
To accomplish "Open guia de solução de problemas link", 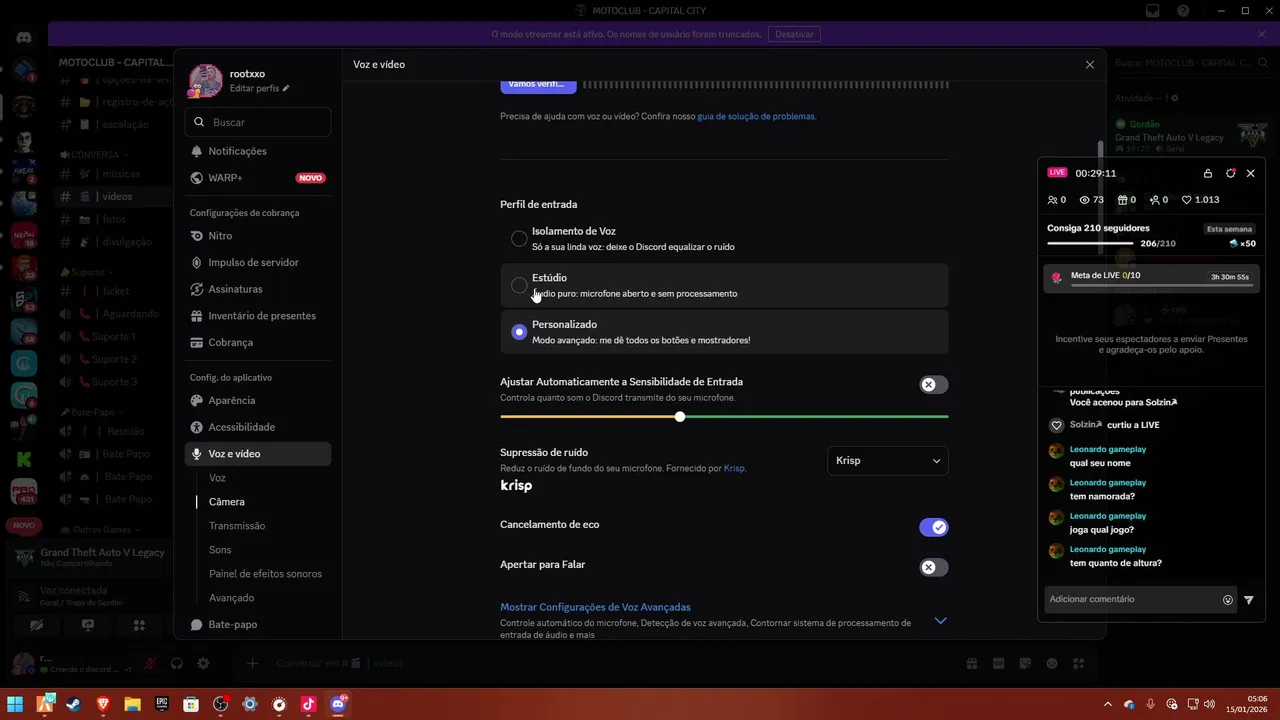I will [756, 116].
